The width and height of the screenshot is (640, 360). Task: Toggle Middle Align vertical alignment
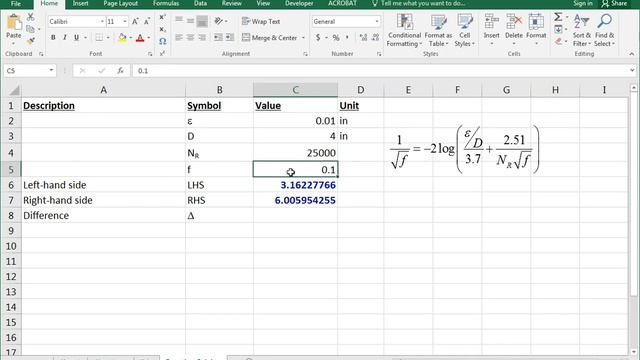click(190, 20)
